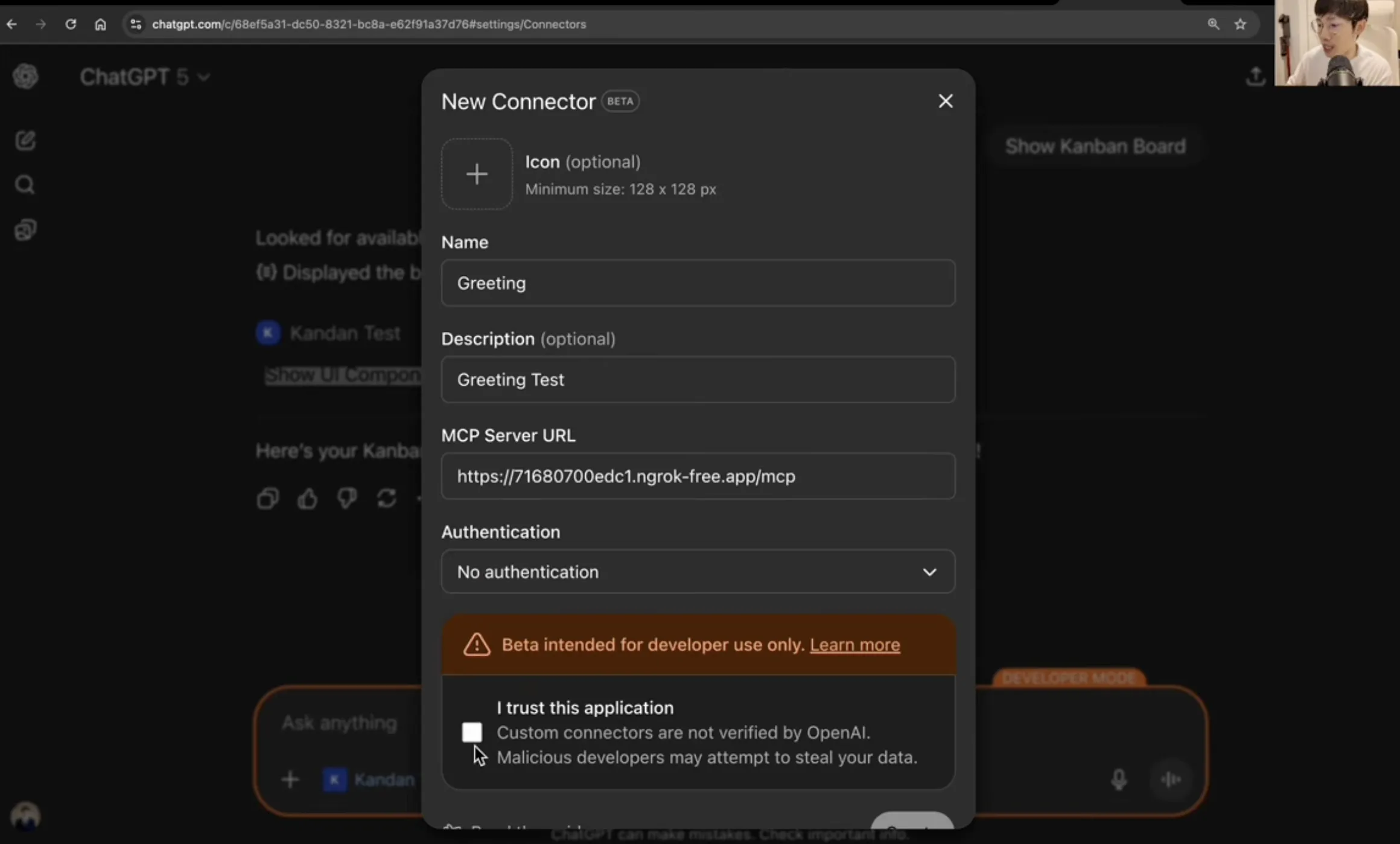This screenshot has width=1400, height=844.
Task: Click the Kandan Test connector label
Action: click(x=345, y=333)
